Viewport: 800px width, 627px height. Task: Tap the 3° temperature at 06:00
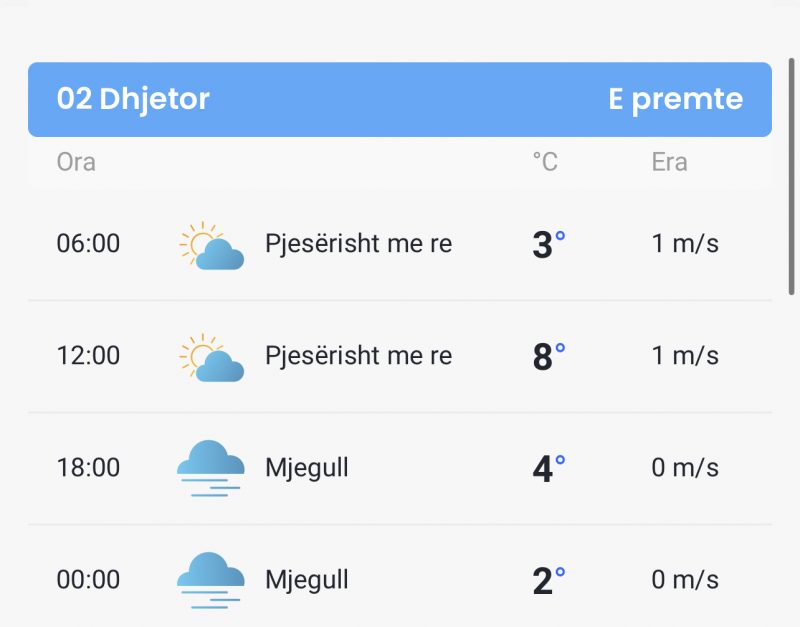tap(548, 244)
